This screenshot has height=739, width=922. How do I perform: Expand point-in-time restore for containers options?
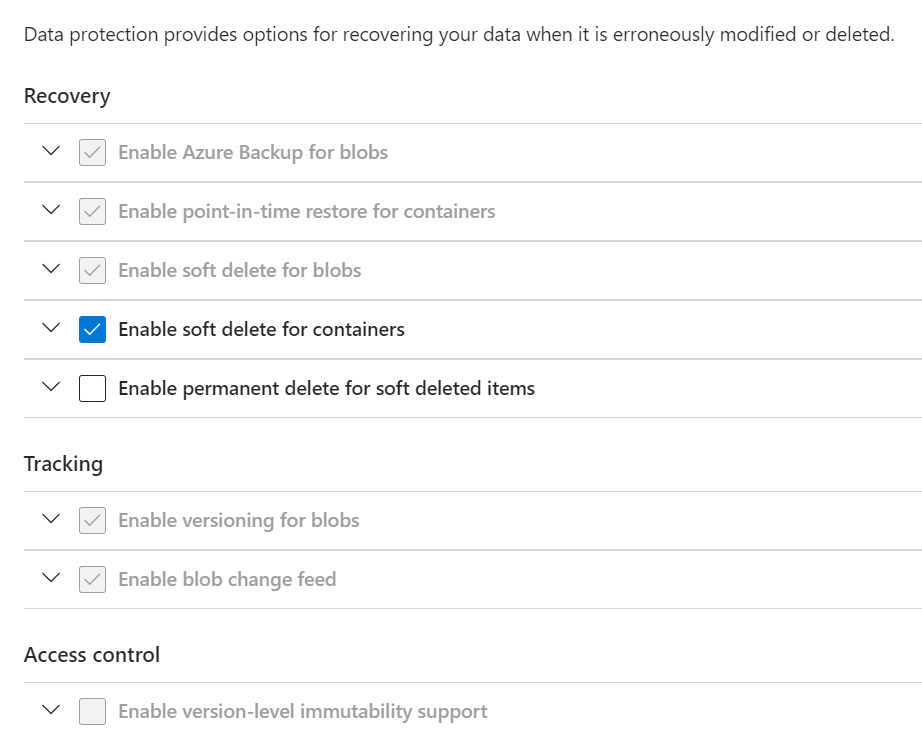(x=52, y=211)
